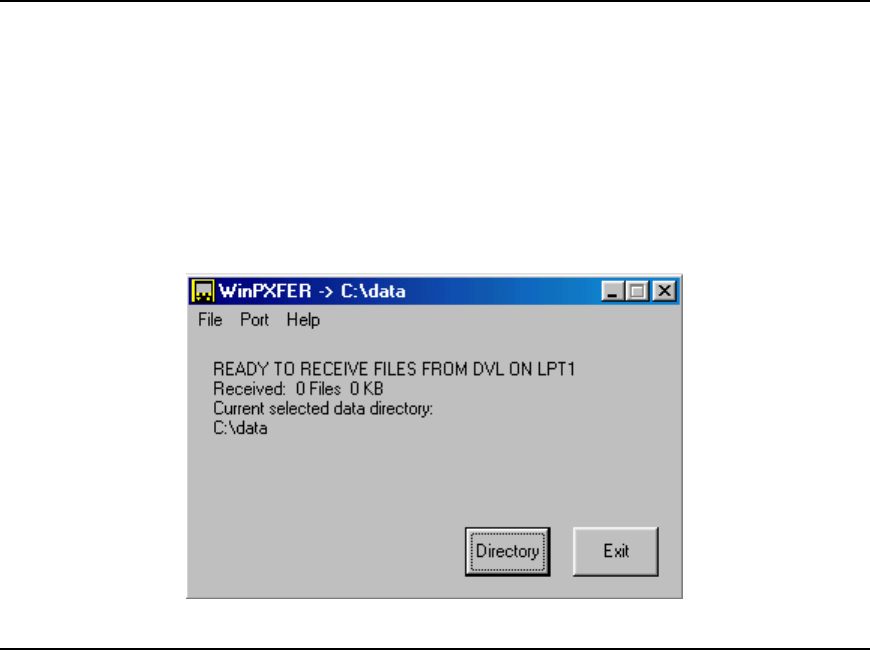The width and height of the screenshot is (870, 650).
Task: Click the DVL word in the status line
Action: [488, 369]
